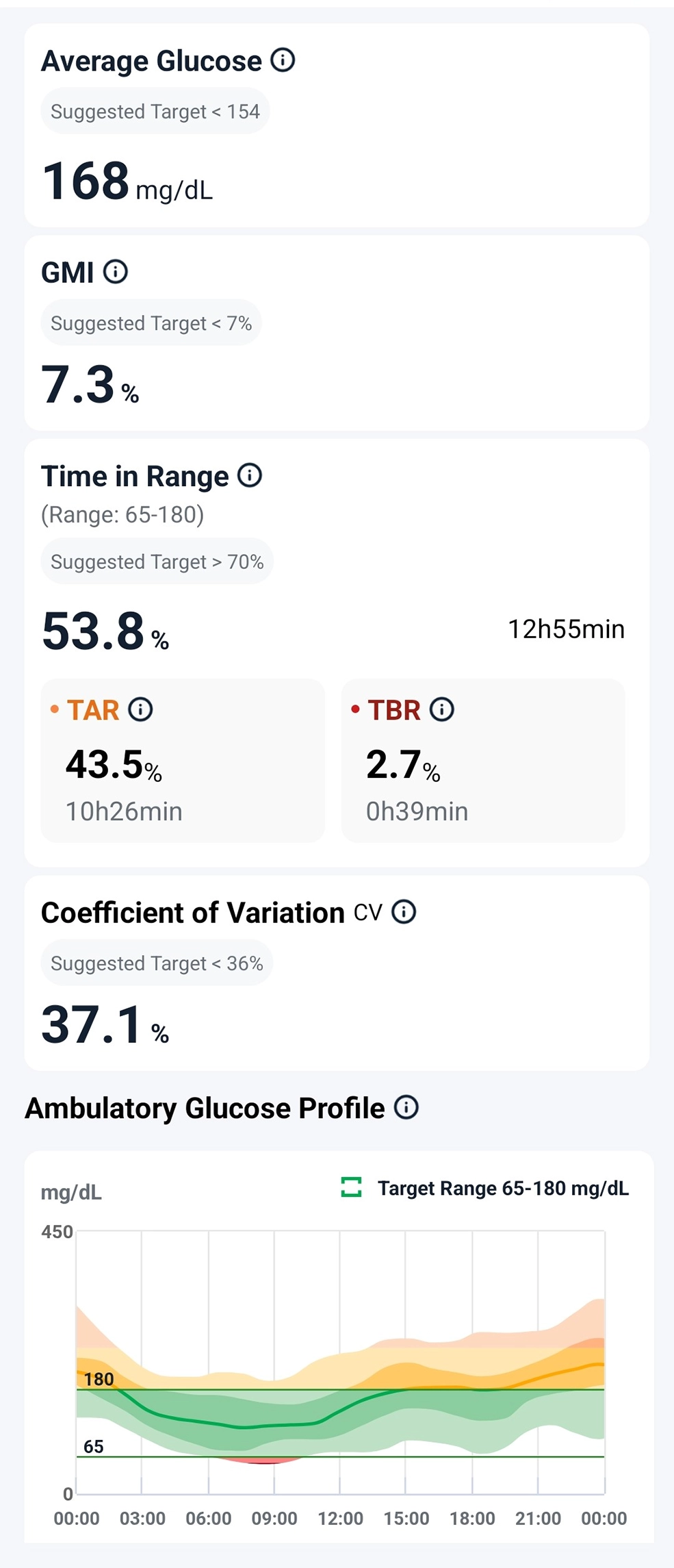Screen dimensions: 674x1568
Task: Show Time in Range information icon
Action: point(250,475)
